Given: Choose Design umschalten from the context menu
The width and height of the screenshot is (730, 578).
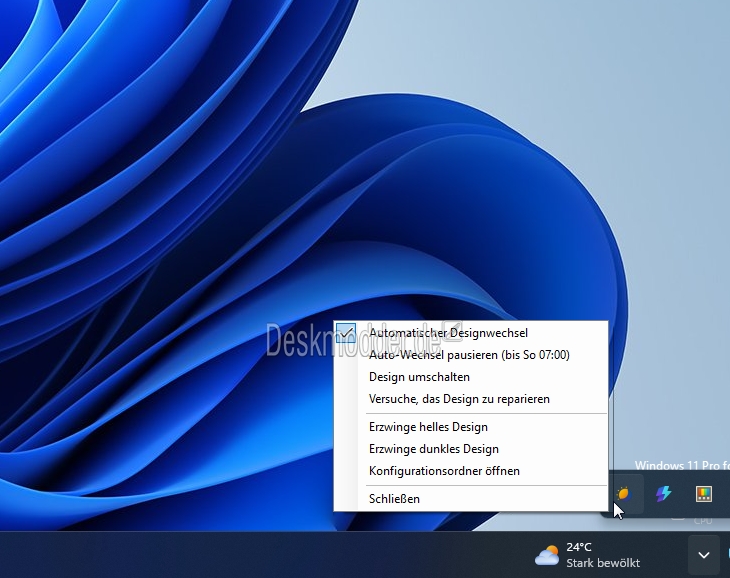Looking at the screenshot, I should pyautogui.click(x=471, y=377).
